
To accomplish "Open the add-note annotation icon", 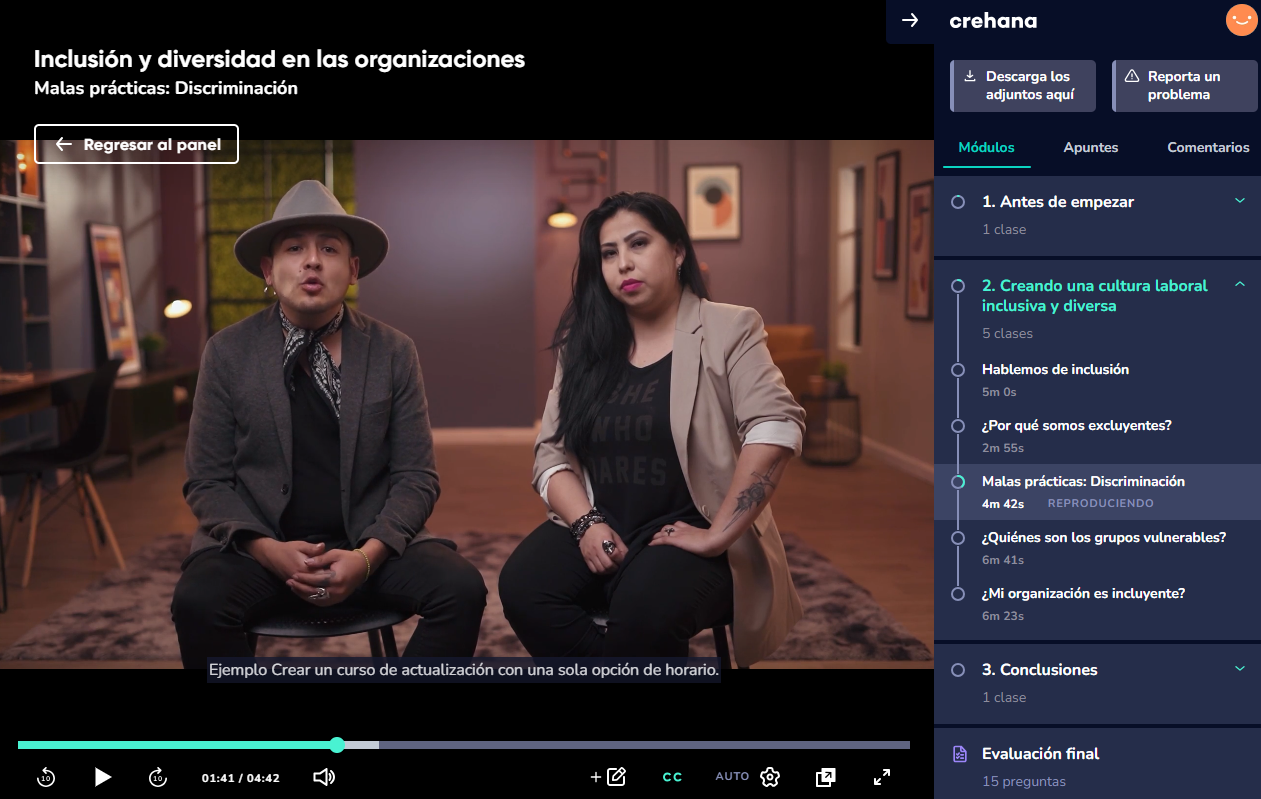I will coord(610,776).
